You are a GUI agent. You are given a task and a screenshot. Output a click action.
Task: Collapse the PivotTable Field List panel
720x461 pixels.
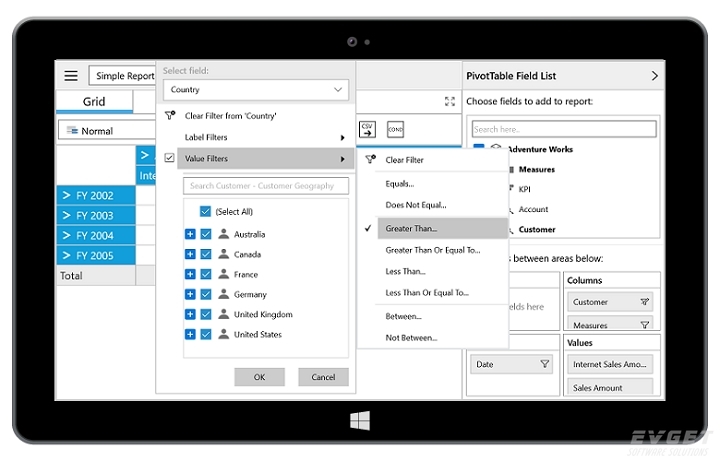pos(654,76)
